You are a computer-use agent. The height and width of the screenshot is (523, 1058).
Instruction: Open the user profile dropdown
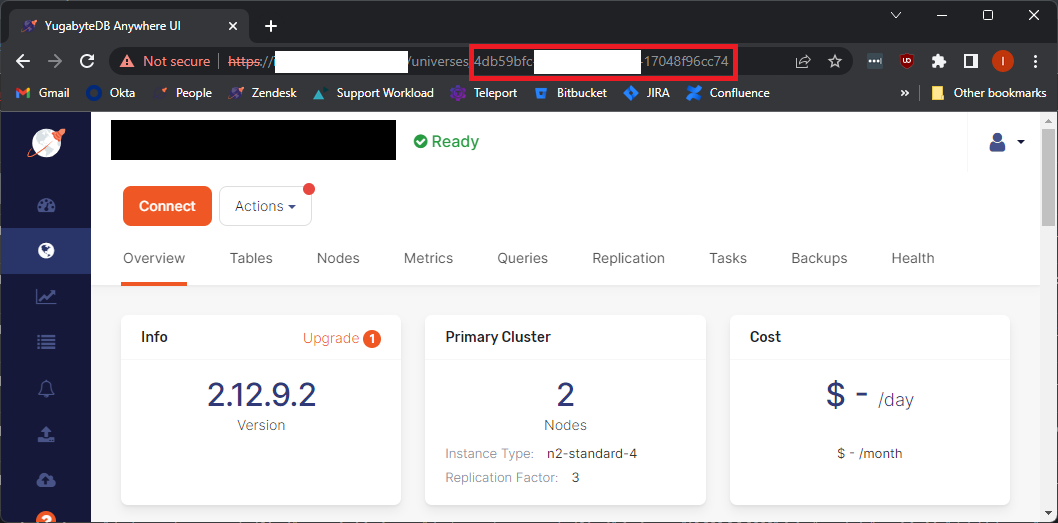(1006, 142)
